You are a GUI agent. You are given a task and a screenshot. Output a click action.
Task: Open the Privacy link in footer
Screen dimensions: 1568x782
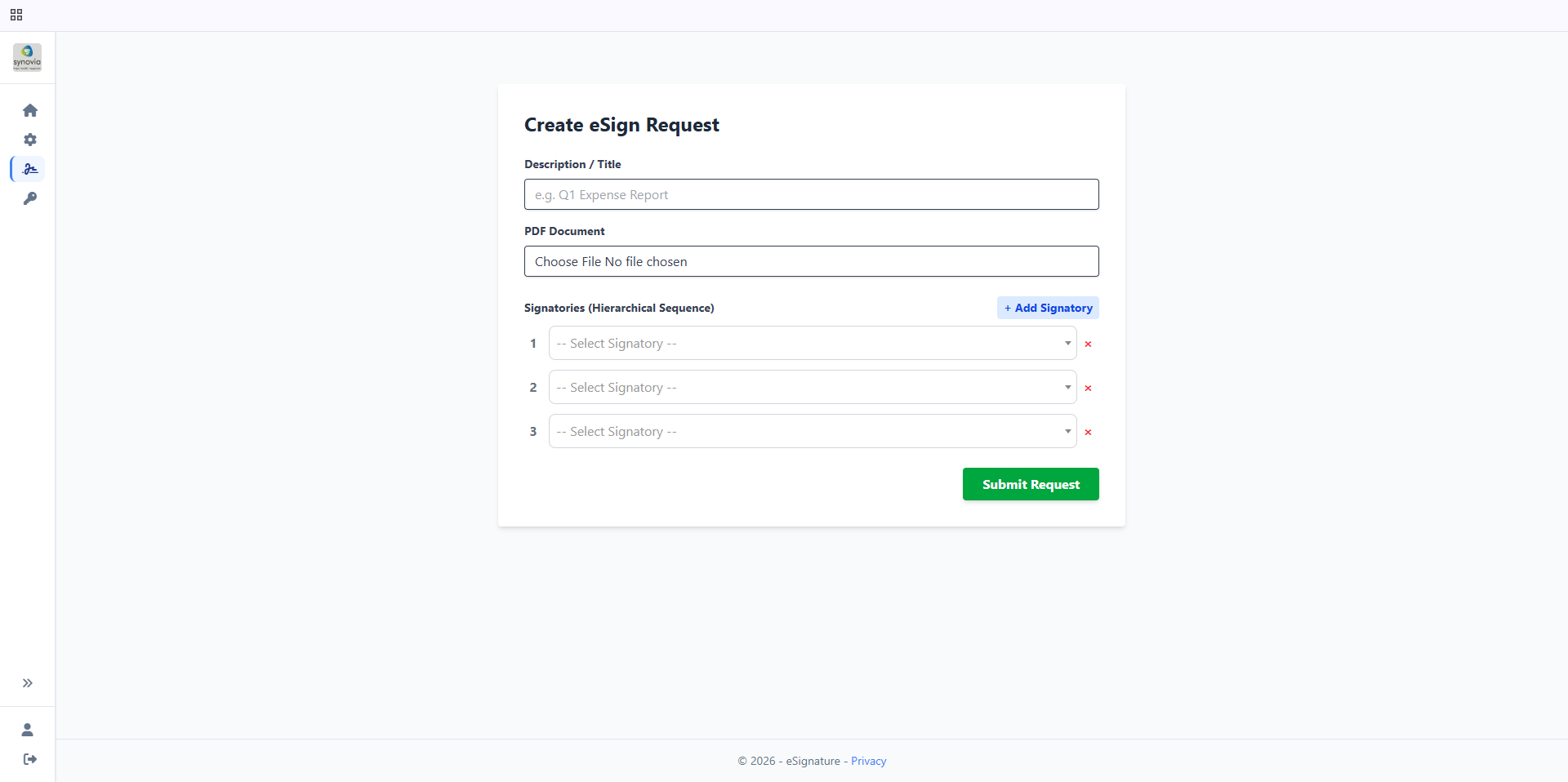tap(868, 761)
